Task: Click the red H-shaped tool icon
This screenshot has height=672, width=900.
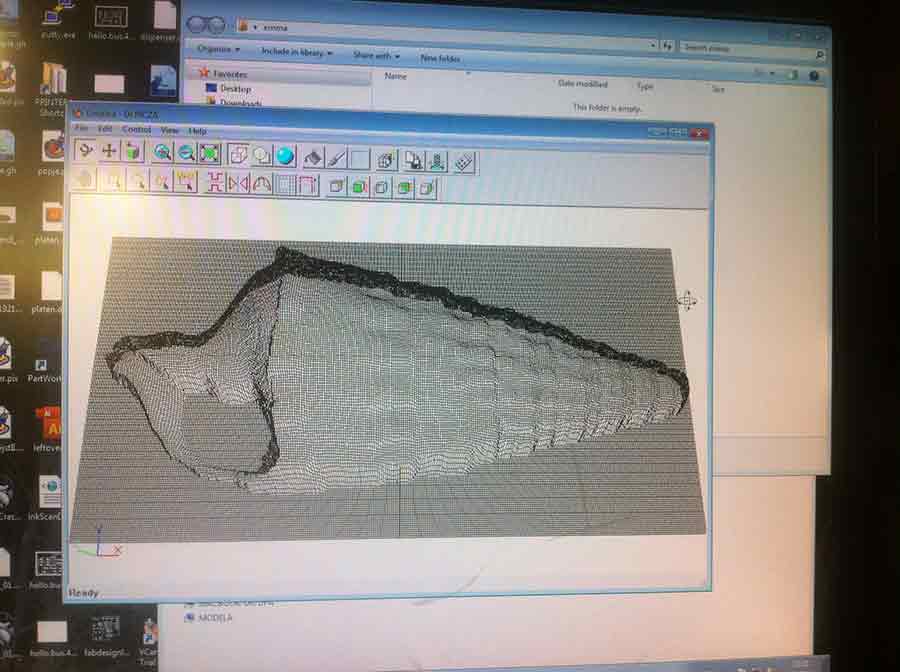Action: pyautogui.click(x=215, y=182)
